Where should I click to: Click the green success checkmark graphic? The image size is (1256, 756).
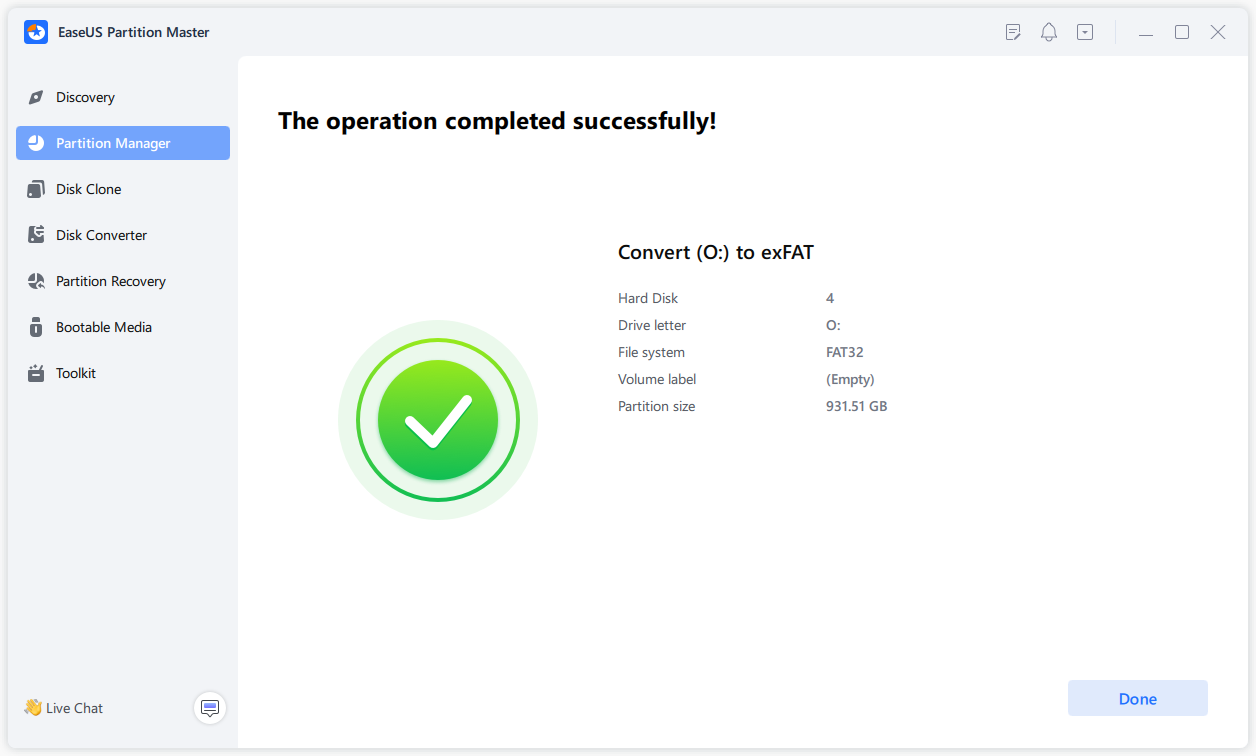(438, 420)
